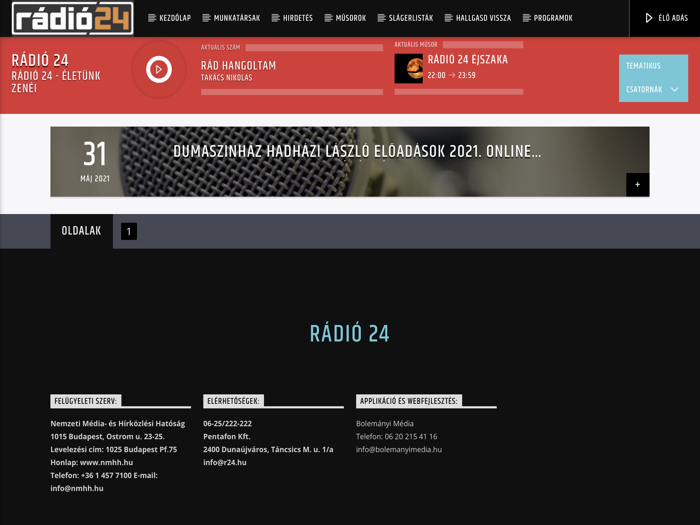Open the Slágerlisták menu

tap(405, 18)
